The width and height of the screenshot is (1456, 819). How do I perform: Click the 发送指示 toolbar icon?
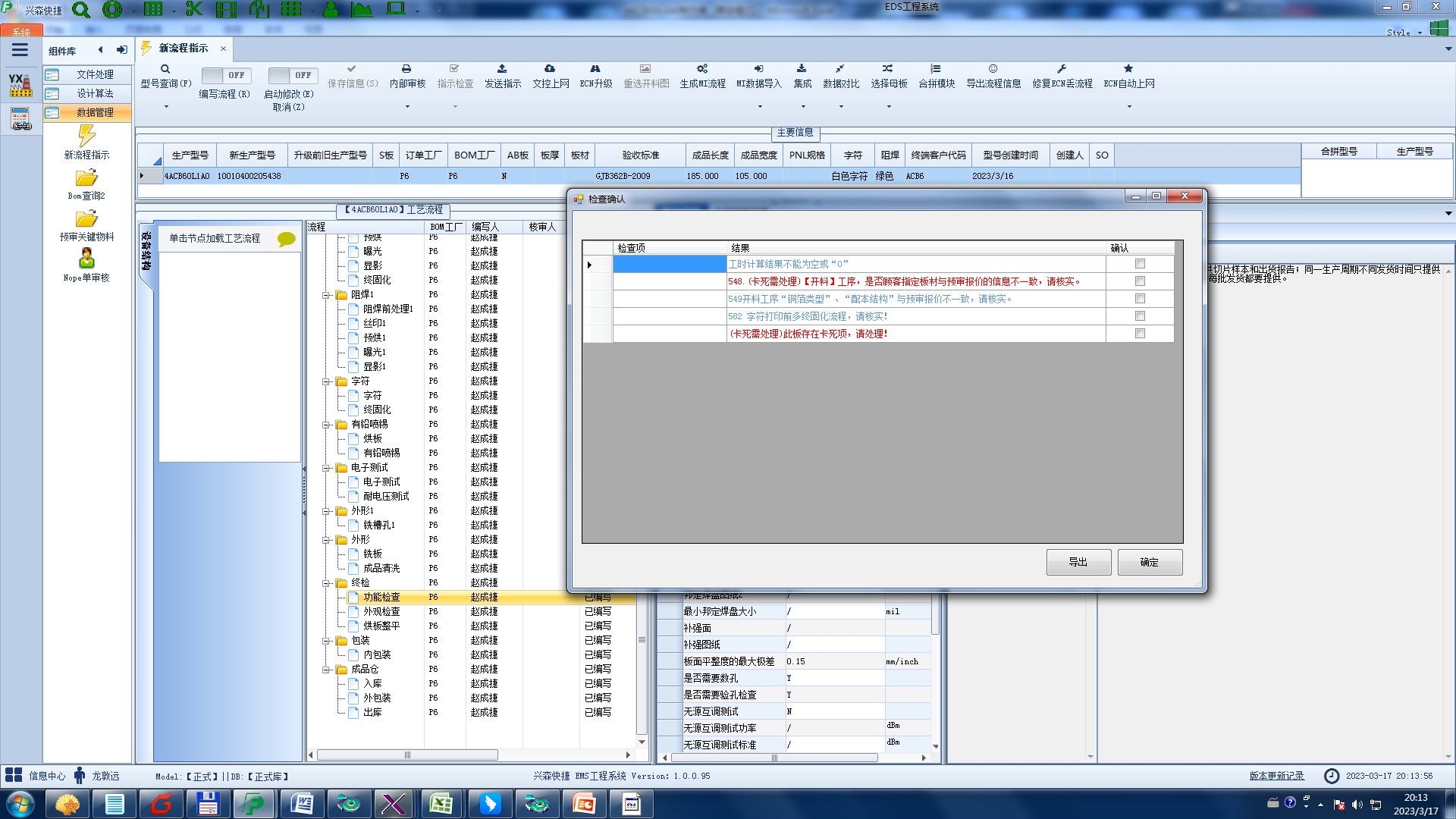502,69
